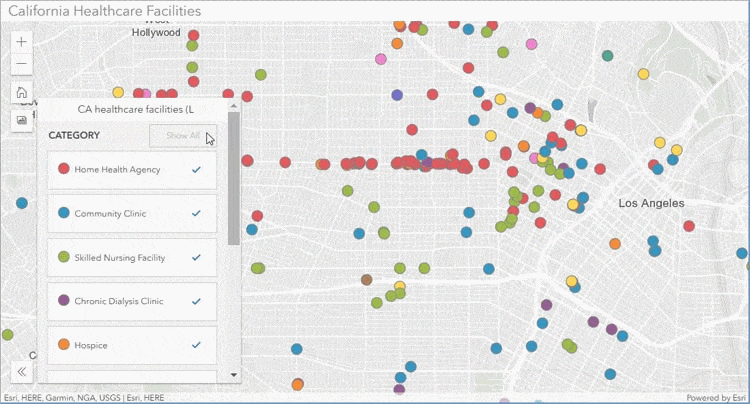Click the CATEGORY heading
This screenshot has height=404, width=750.
[x=74, y=135]
